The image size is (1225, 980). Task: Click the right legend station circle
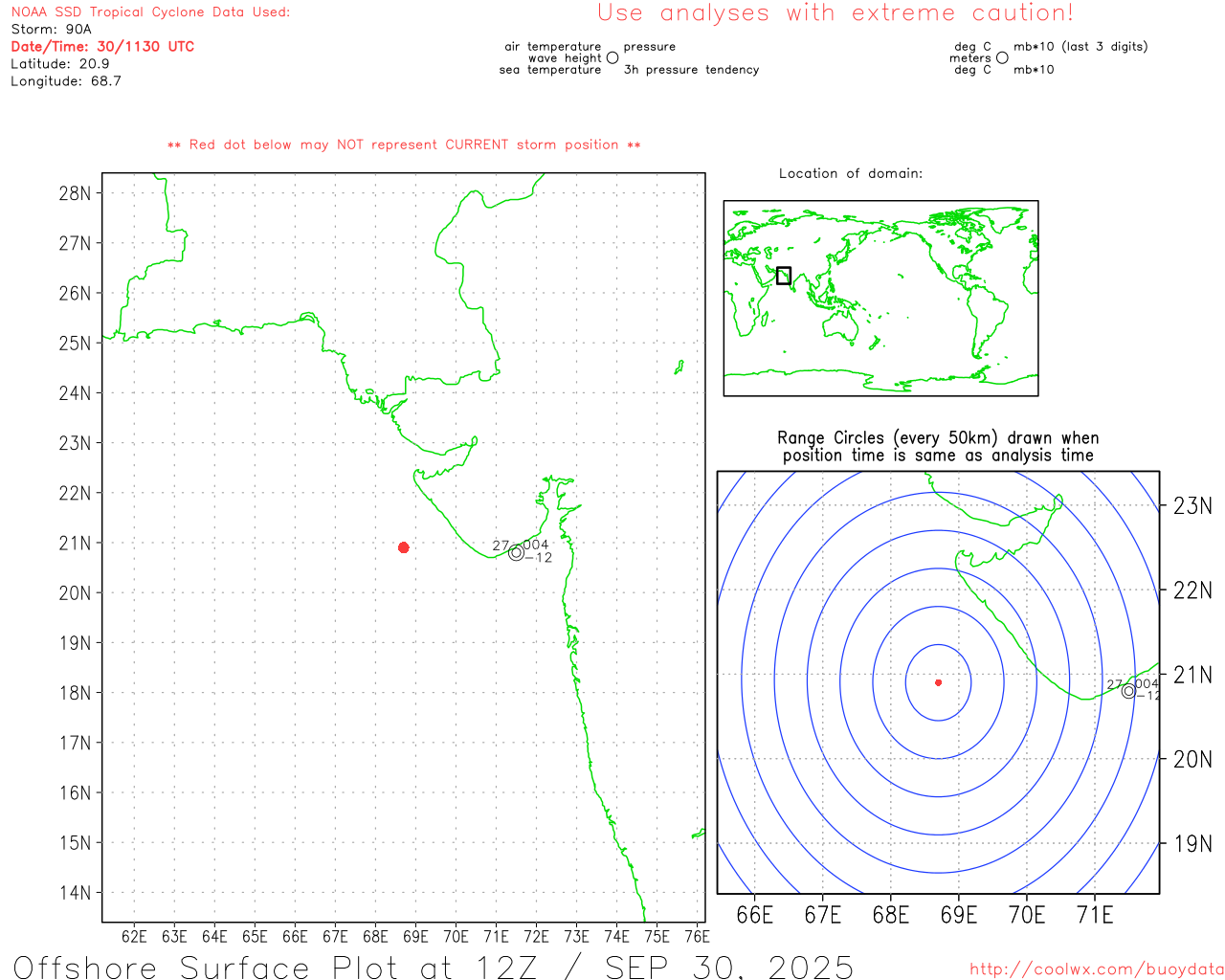click(x=1002, y=57)
